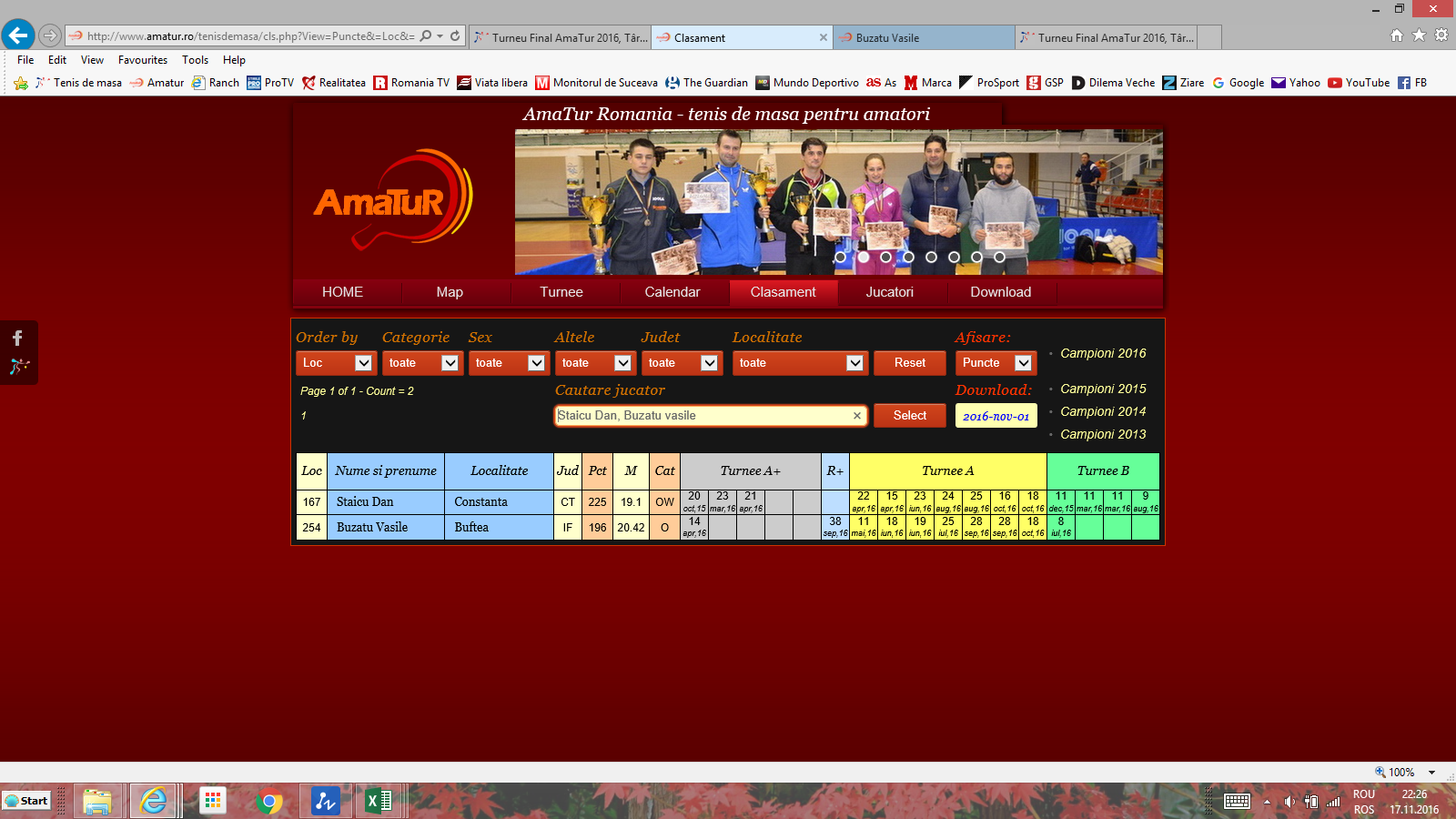Select the fourth slideshow dot
The image size is (1456, 819).
pyautogui.click(x=908, y=258)
